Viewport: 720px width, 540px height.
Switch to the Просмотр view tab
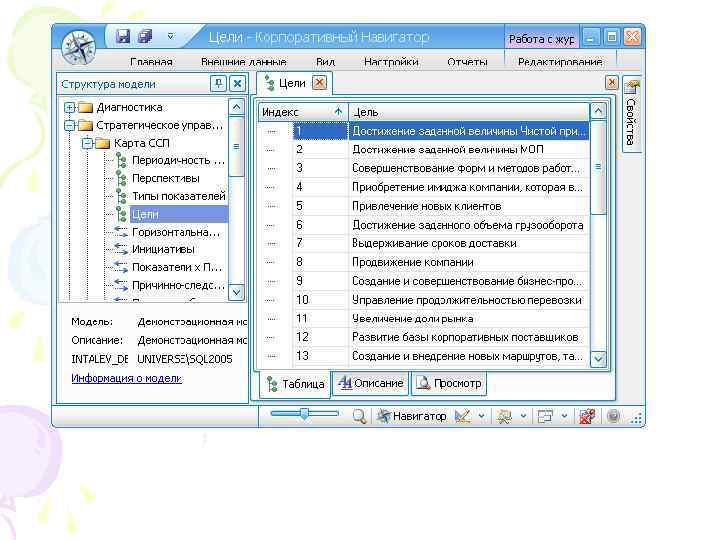449,383
